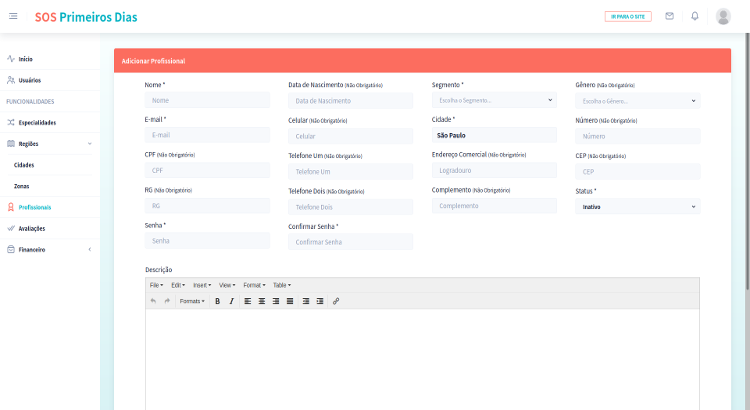Screen dimensions: 750x410
Task: Center align text in editor
Action: click(262, 301)
